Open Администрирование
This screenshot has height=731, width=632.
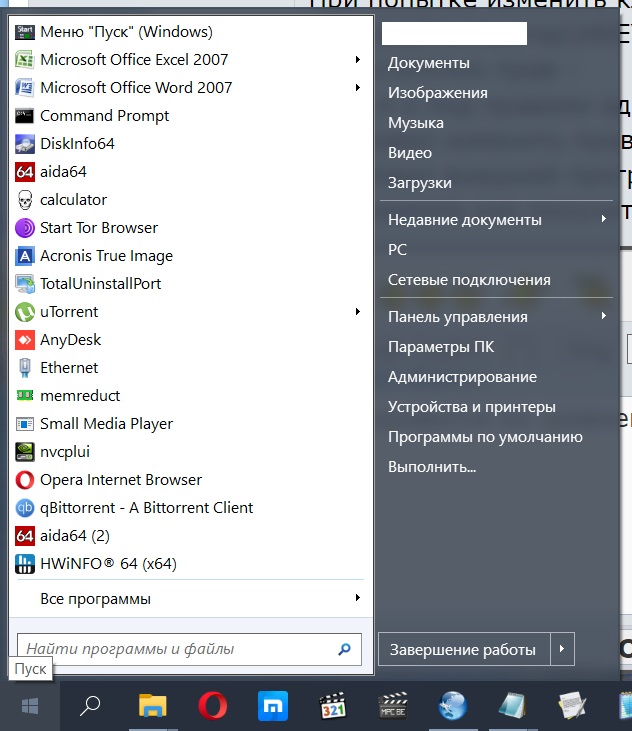click(x=462, y=377)
